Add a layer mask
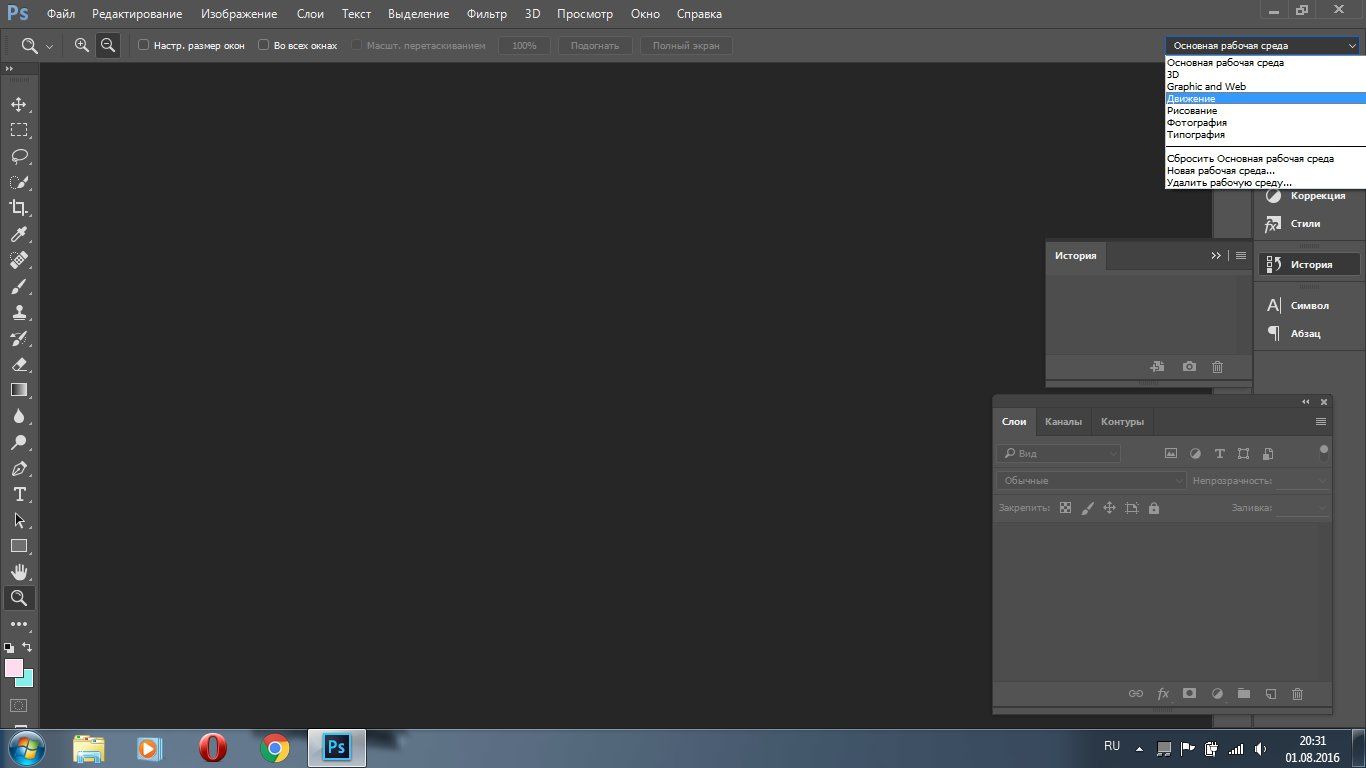The height and width of the screenshot is (768, 1366). tap(1190, 693)
